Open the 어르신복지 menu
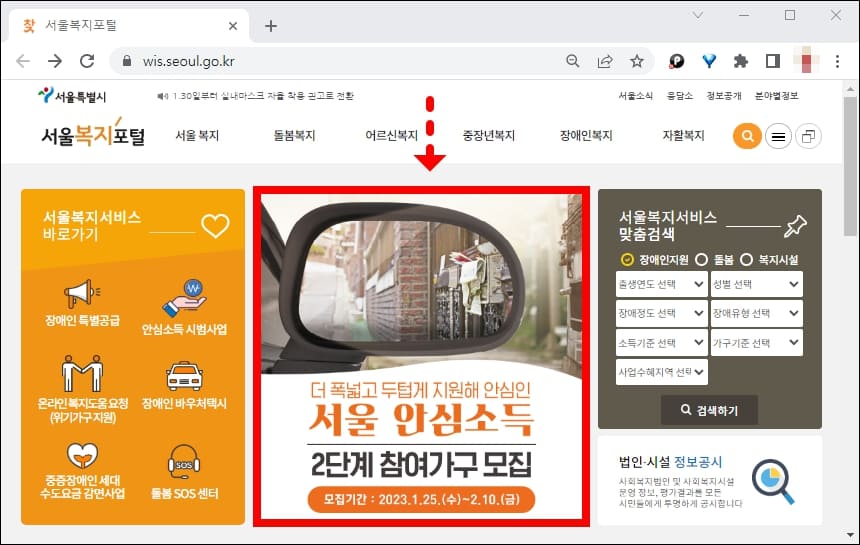The image size is (860, 545). point(392,135)
